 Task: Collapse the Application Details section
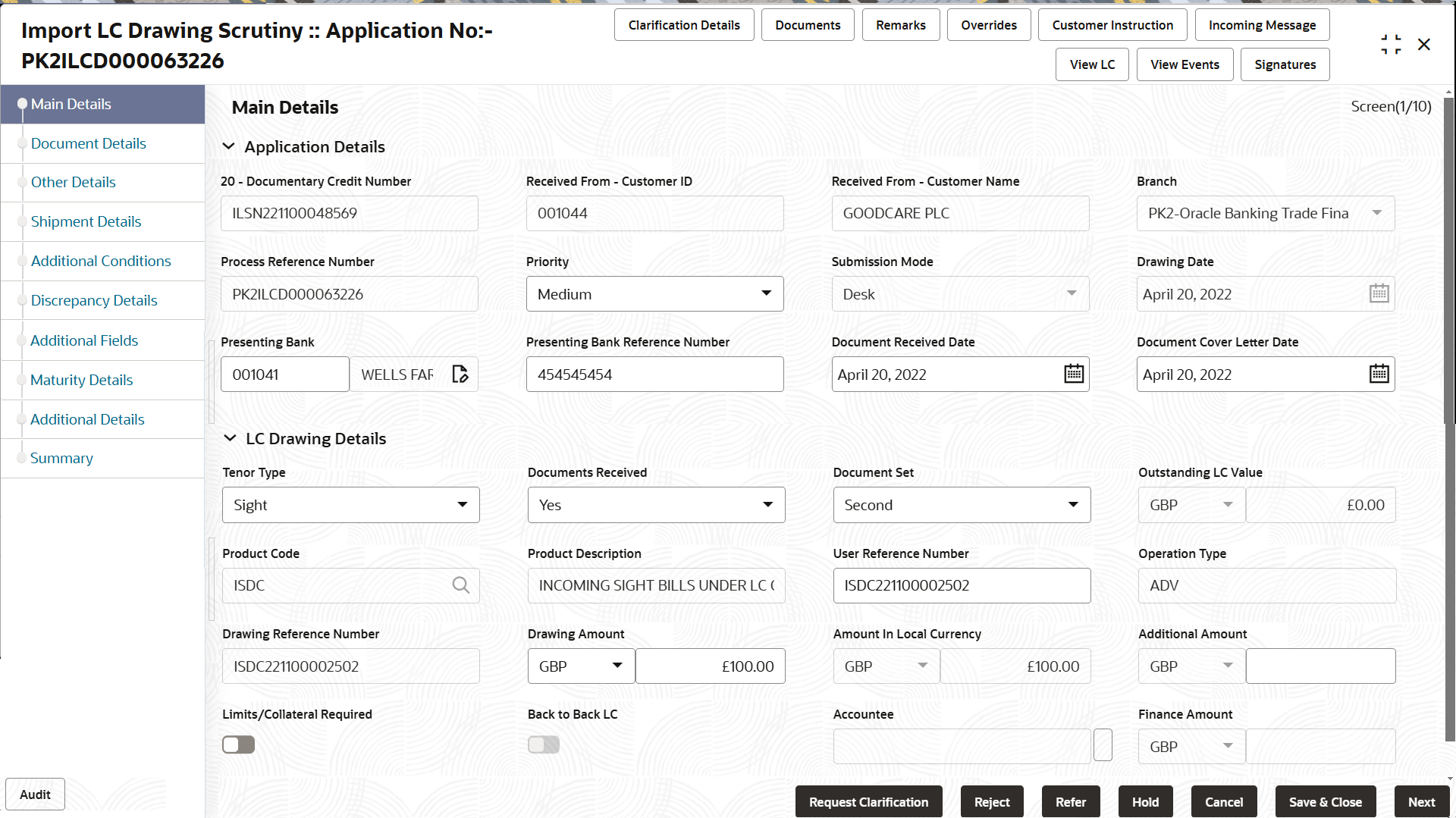231,146
